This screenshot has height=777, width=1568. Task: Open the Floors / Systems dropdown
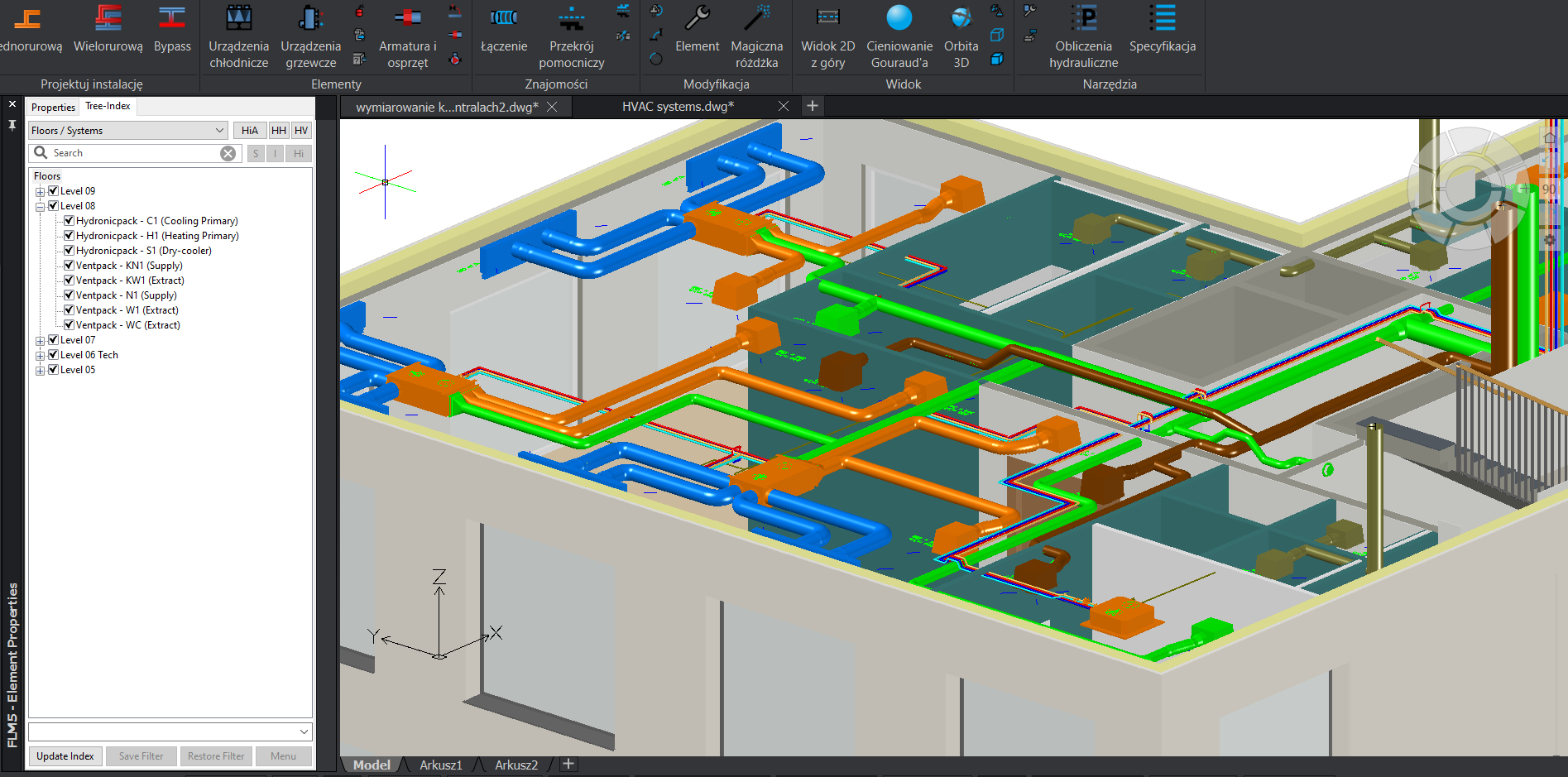[x=127, y=131]
